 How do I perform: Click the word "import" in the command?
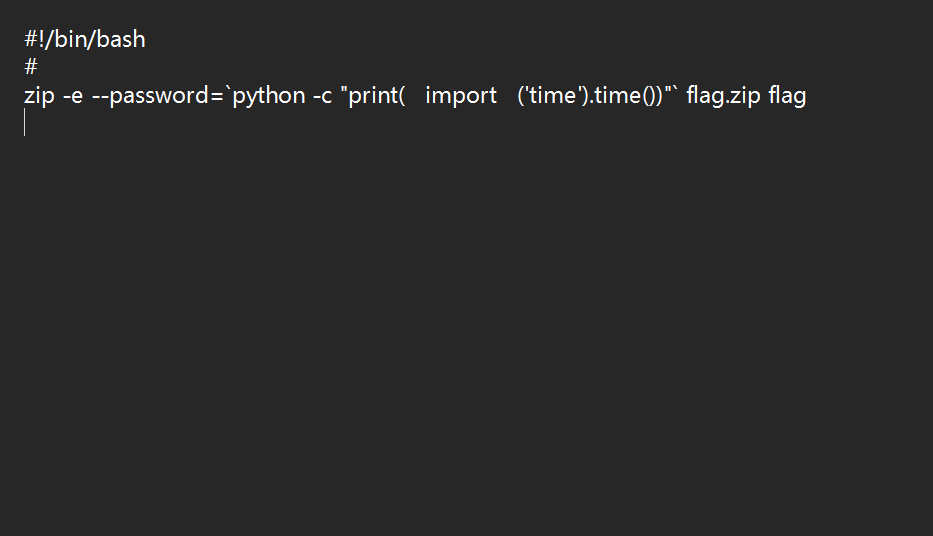point(461,96)
